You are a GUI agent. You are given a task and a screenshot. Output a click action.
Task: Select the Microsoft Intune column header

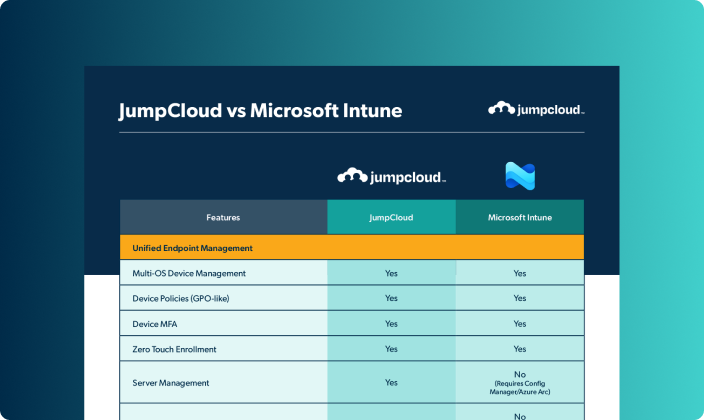[520, 217]
